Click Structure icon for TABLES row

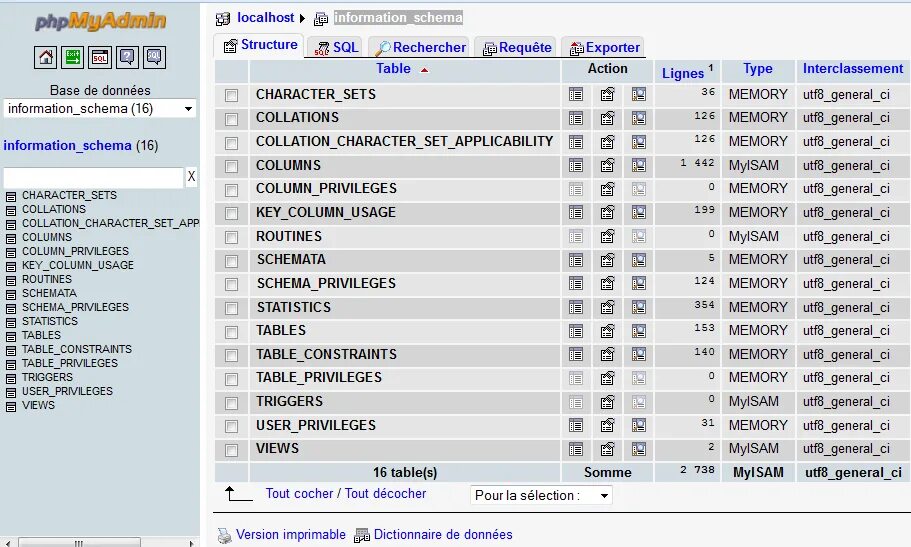(x=607, y=331)
